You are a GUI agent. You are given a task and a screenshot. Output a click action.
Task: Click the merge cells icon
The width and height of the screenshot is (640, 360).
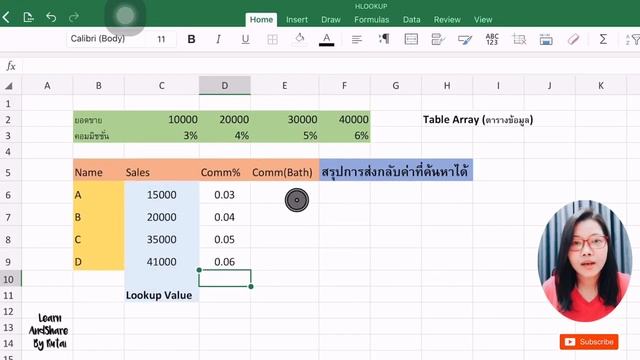click(411, 39)
